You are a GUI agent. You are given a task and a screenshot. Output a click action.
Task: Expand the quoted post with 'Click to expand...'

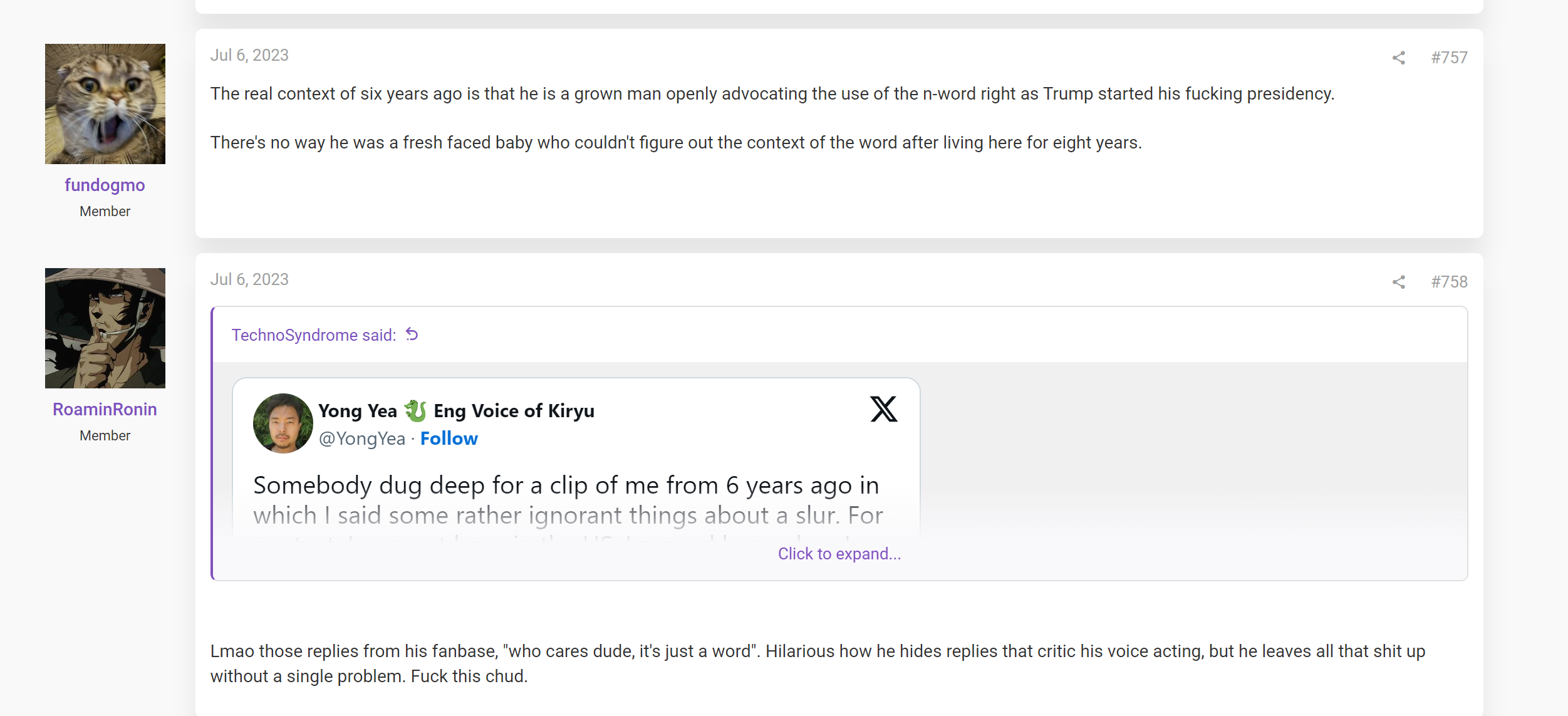839,554
